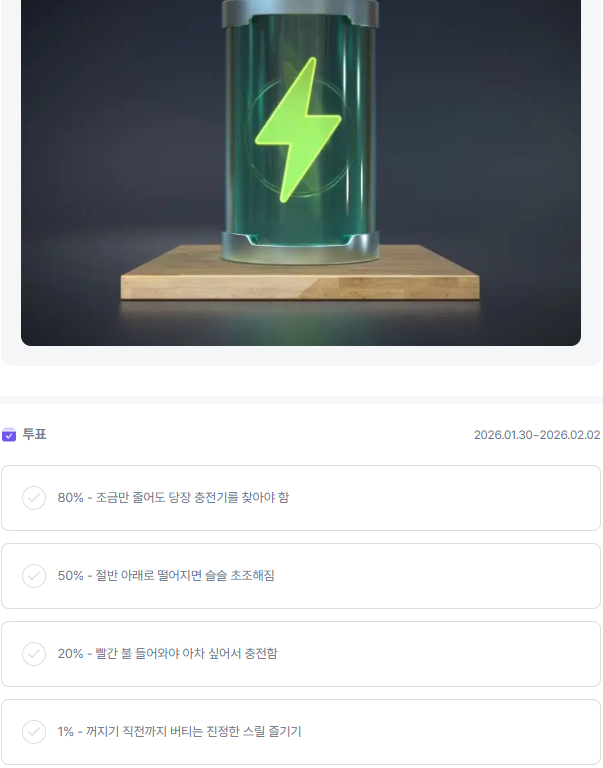603x768 pixels.
Task: Click the gray card margin below the image
Action: point(300,356)
